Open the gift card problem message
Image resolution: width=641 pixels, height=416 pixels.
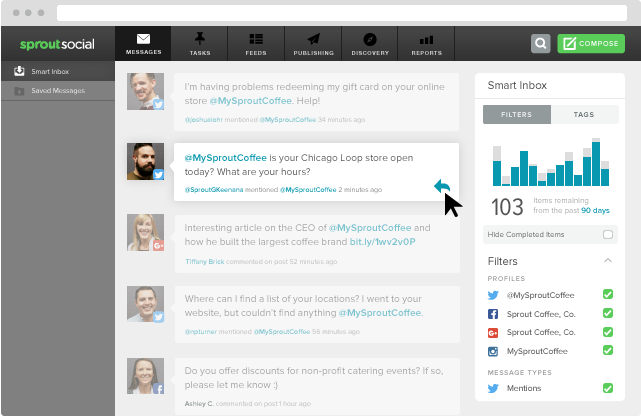316,102
